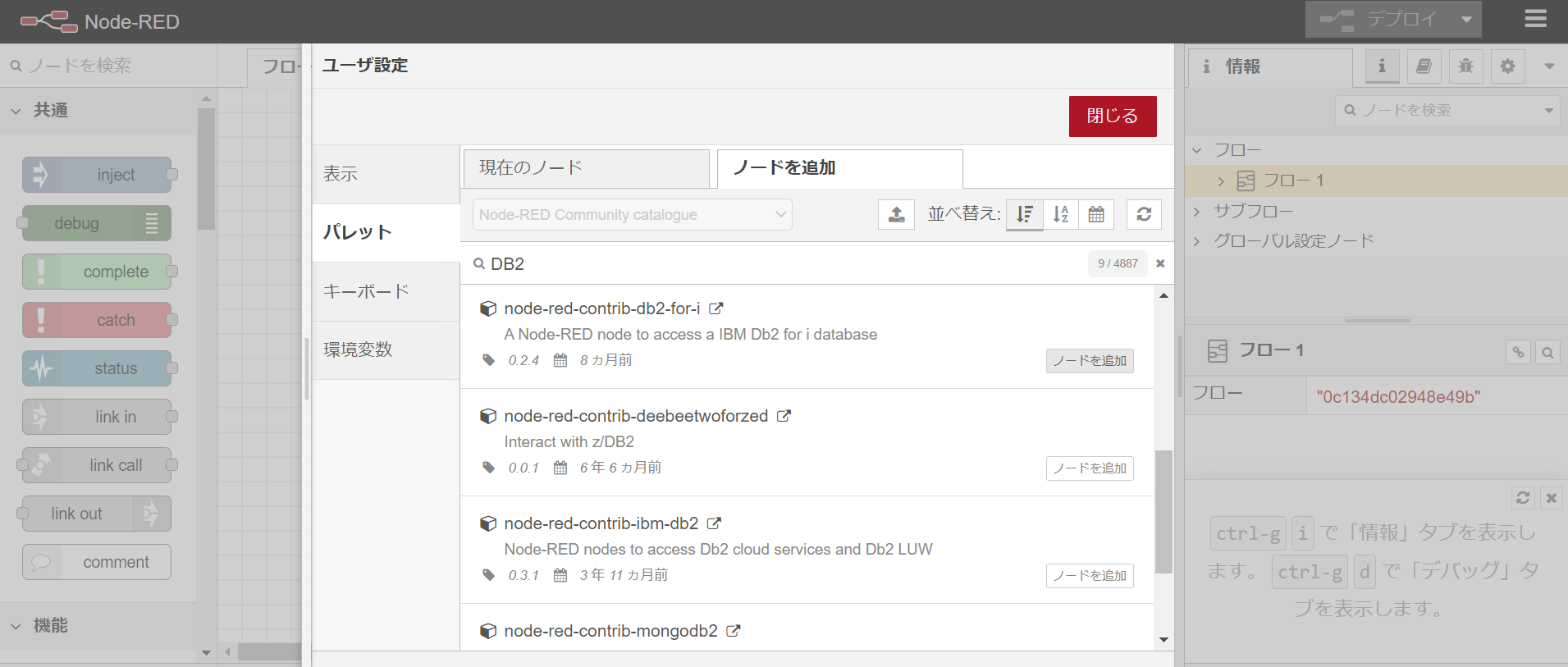1568x667 pixels.
Task: Close the tips box
Action: pyautogui.click(x=1551, y=498)
